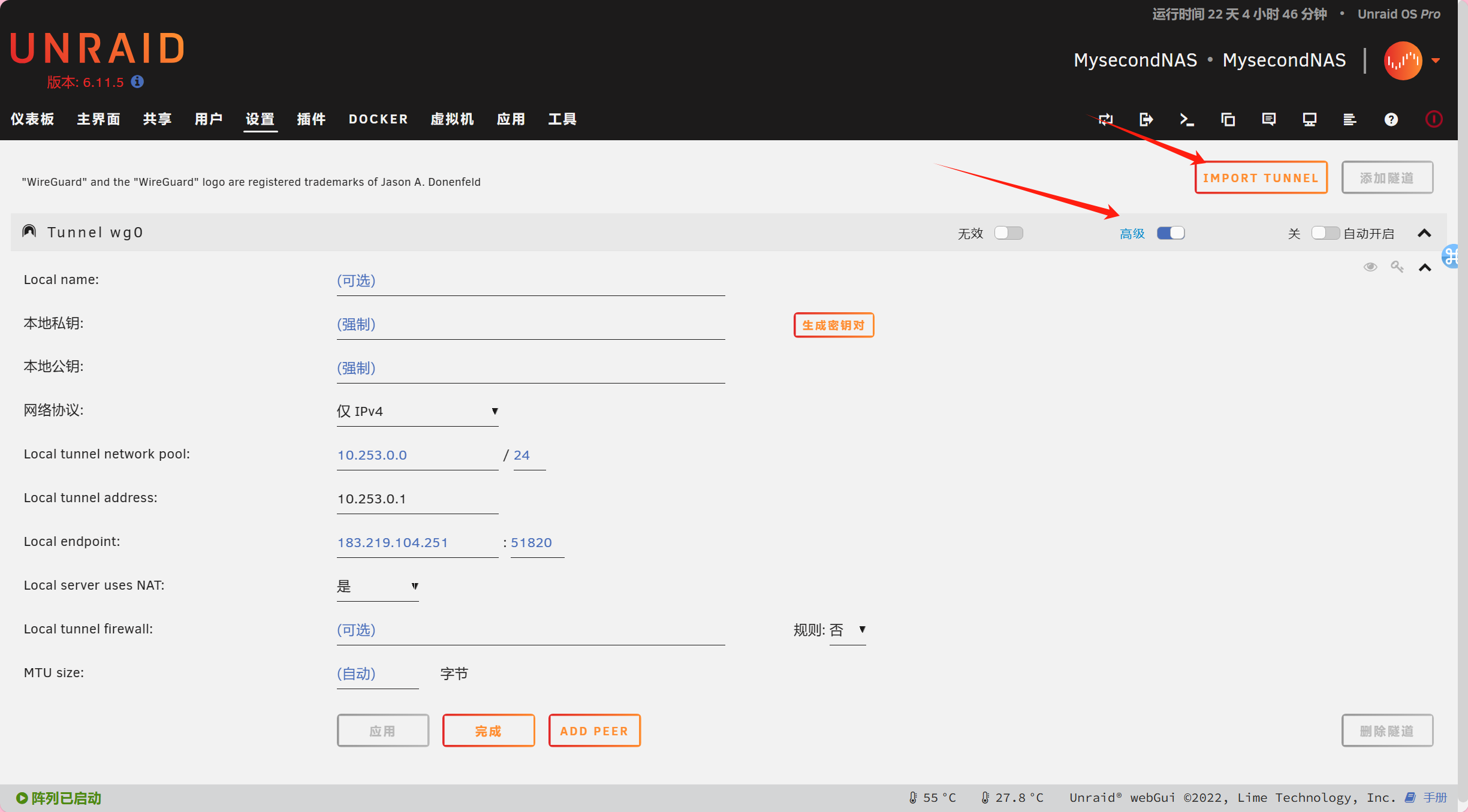The height and width of the screenshot is (812, 1468).
Task: Open the 网络协议 IPv4 dropdown
Action: coord(417,411)
